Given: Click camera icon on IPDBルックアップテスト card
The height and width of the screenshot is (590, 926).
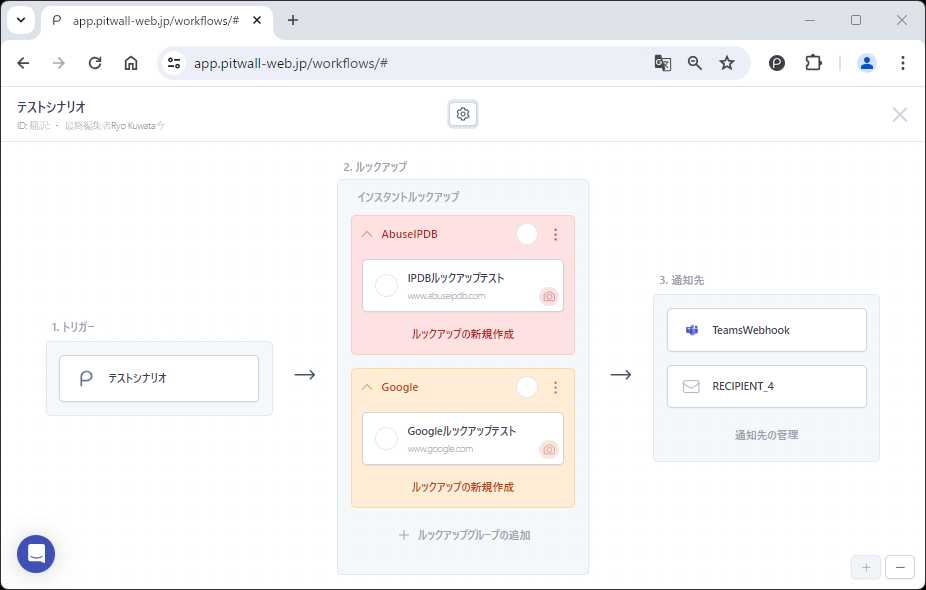Looking at the screenshot, I should pos(548,297).
